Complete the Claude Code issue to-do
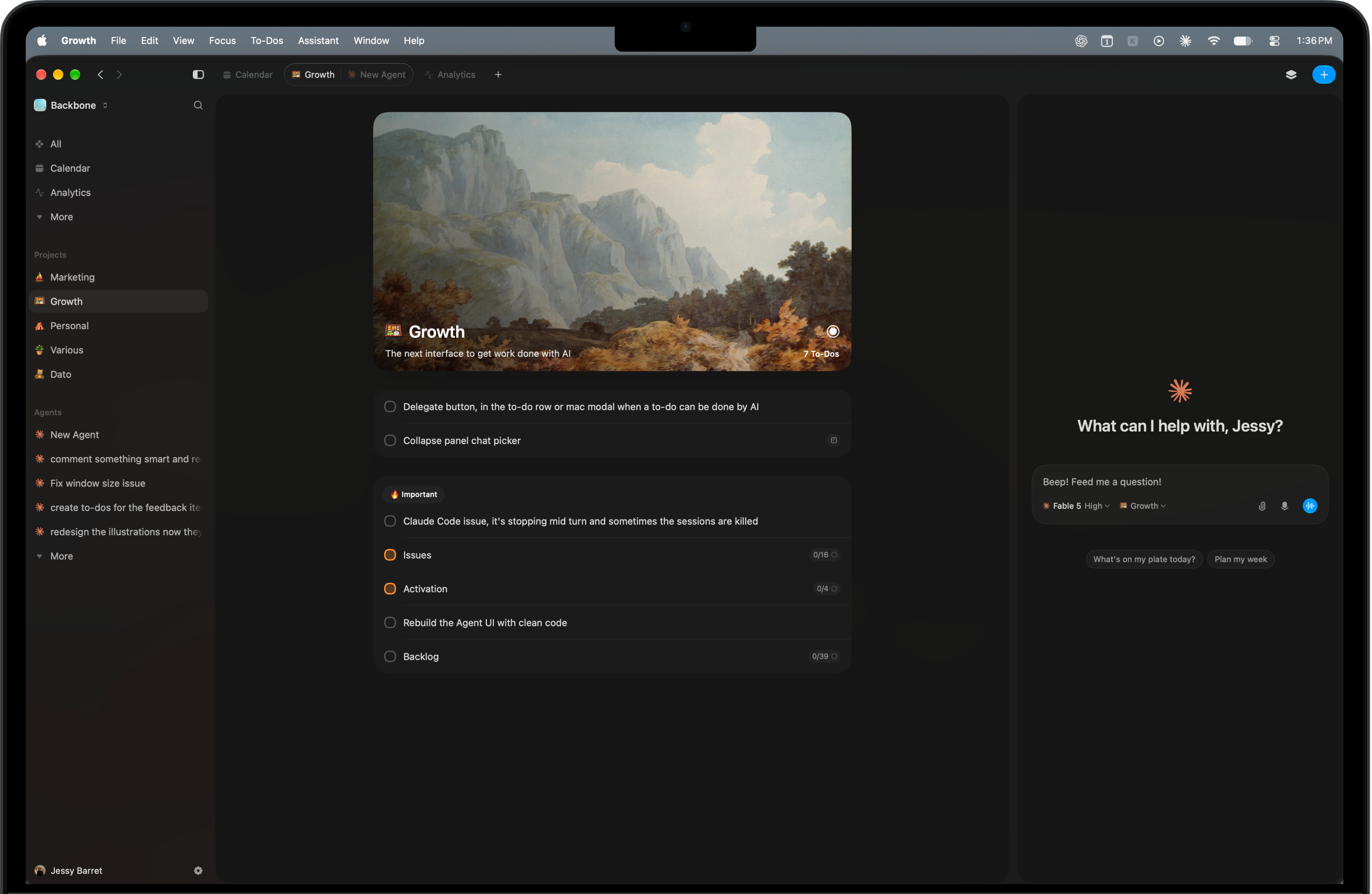This screenshot has width=1372, height=894. 390,521
